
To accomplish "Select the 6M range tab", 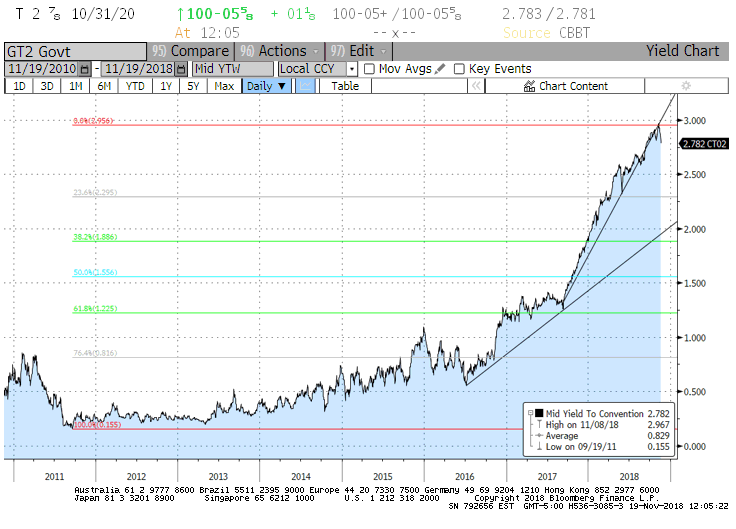I will click(x=104, y=86).
